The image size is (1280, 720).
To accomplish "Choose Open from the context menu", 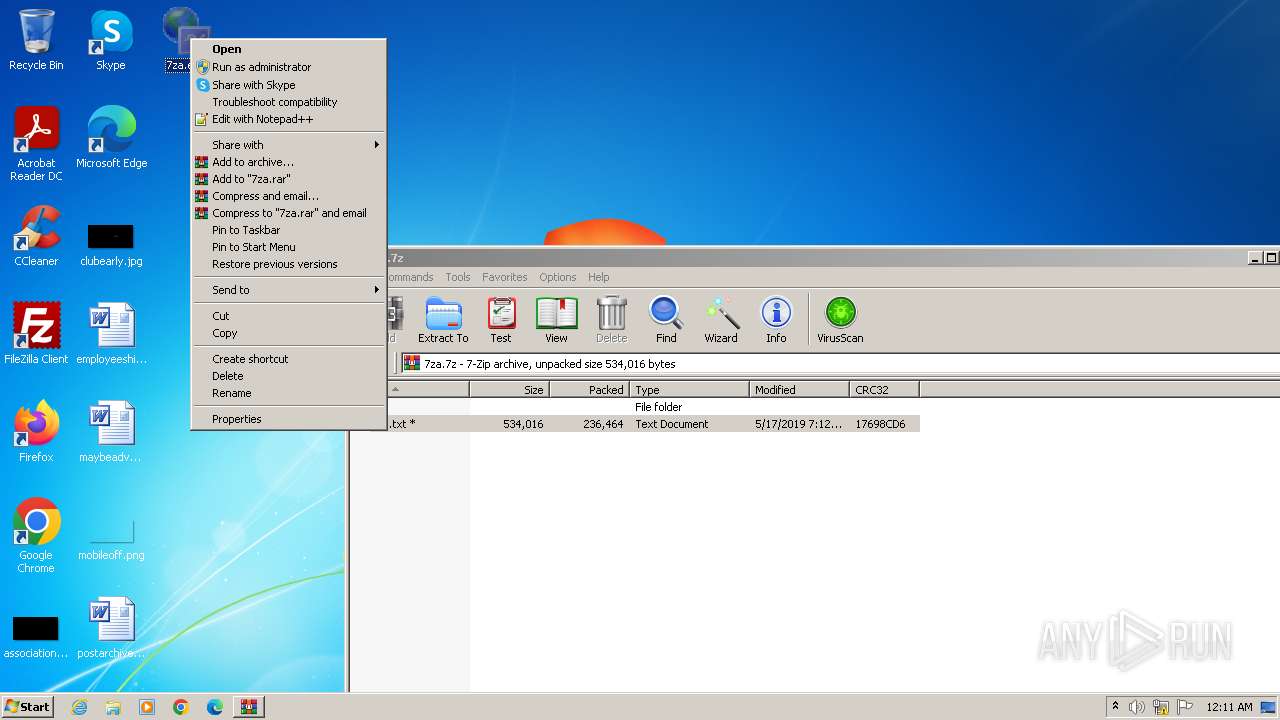I will (x=288, y=49).
